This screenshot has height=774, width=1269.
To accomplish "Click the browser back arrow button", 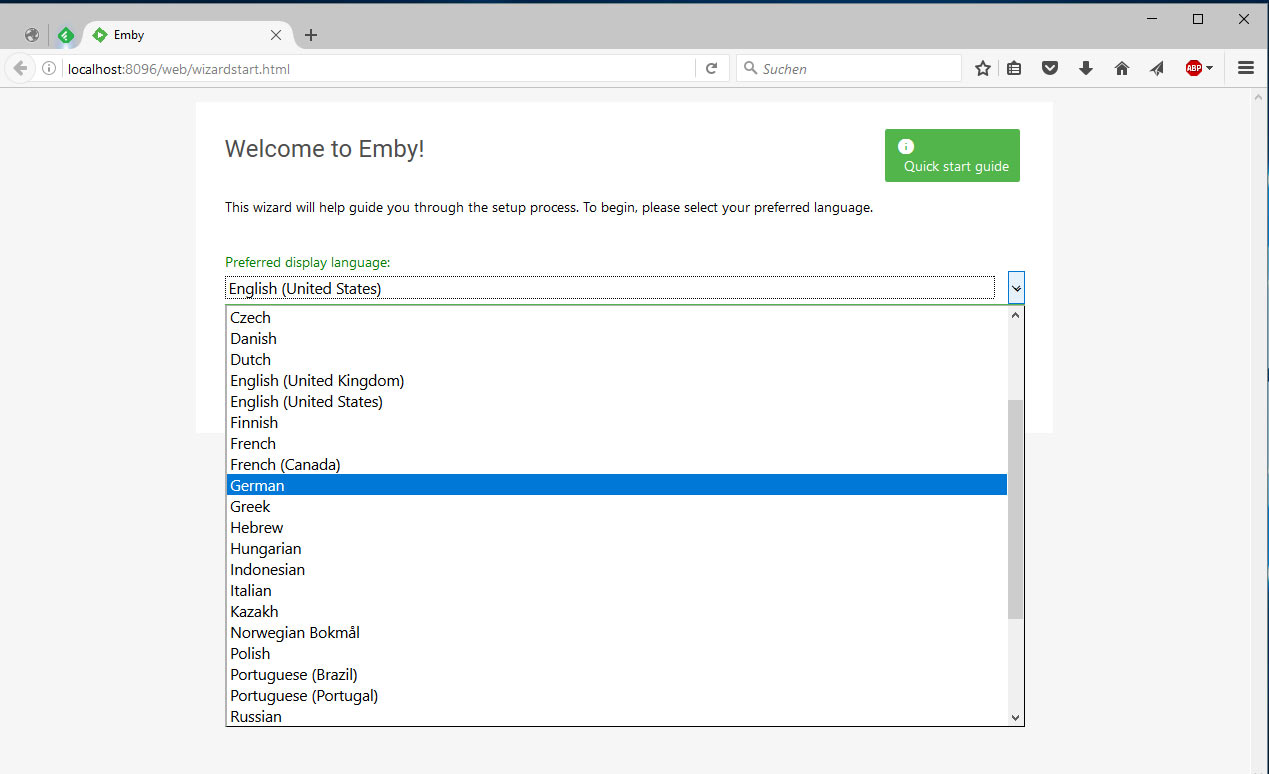I will (20, 68).
